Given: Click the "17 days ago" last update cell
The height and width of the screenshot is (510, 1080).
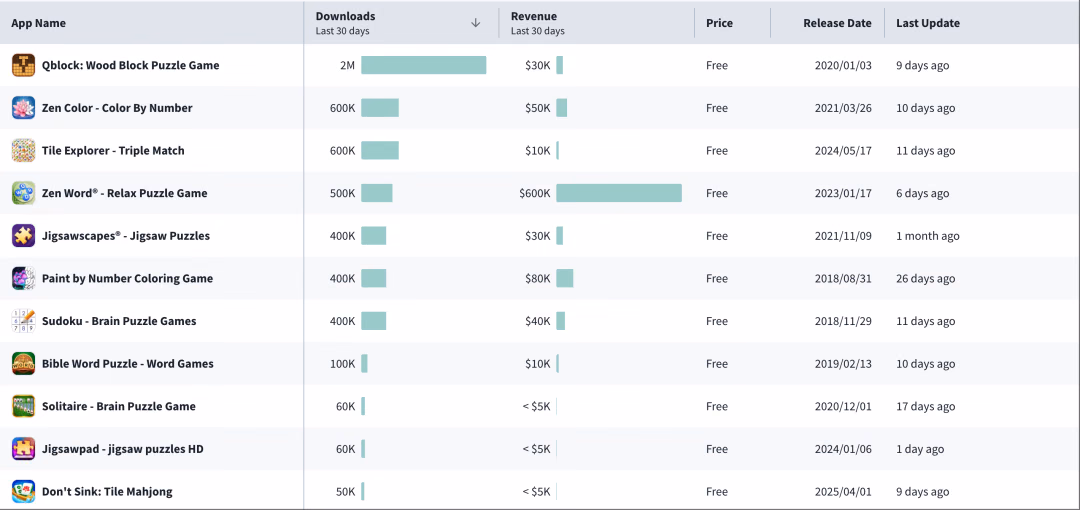Looking at the screenshot, I should [926, 407].
